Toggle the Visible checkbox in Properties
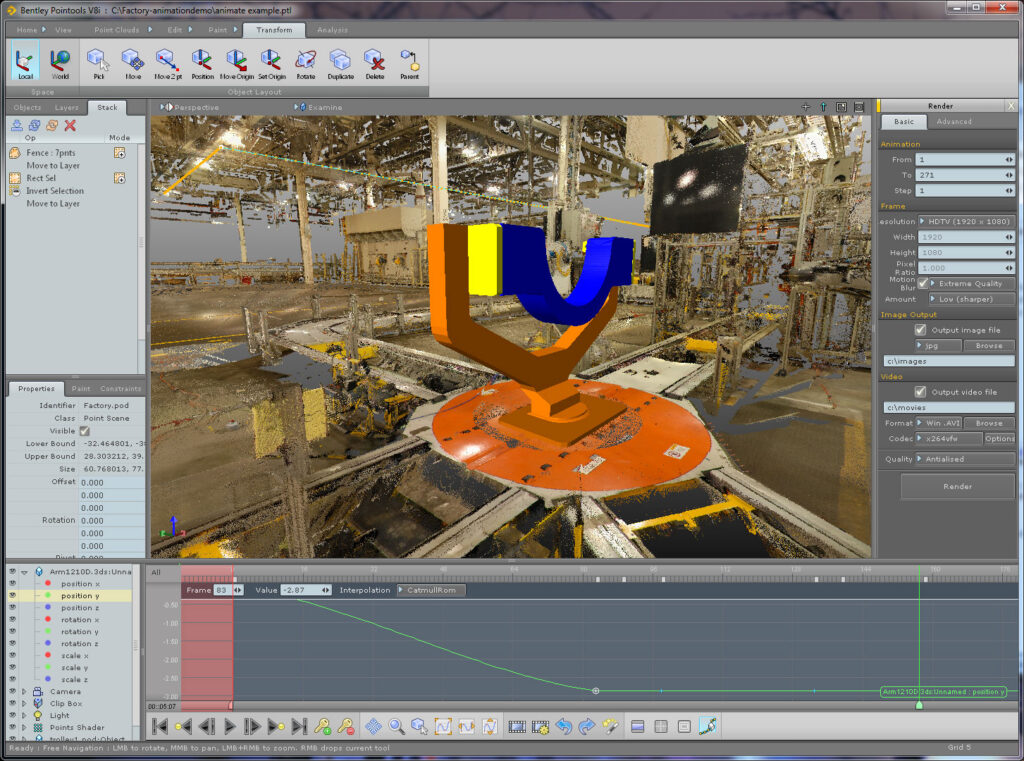This screenshot has height=761, width=1024. [x=84, y=431]
